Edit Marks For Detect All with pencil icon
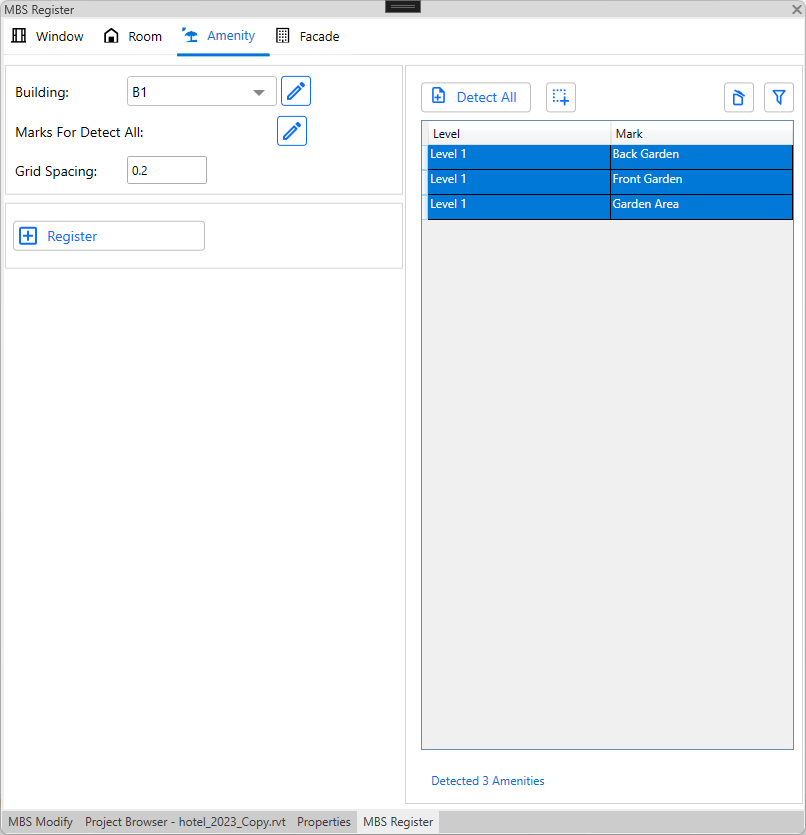Viewport: 806px width, 835px height. pyautogui.click(x=291, y=131)
